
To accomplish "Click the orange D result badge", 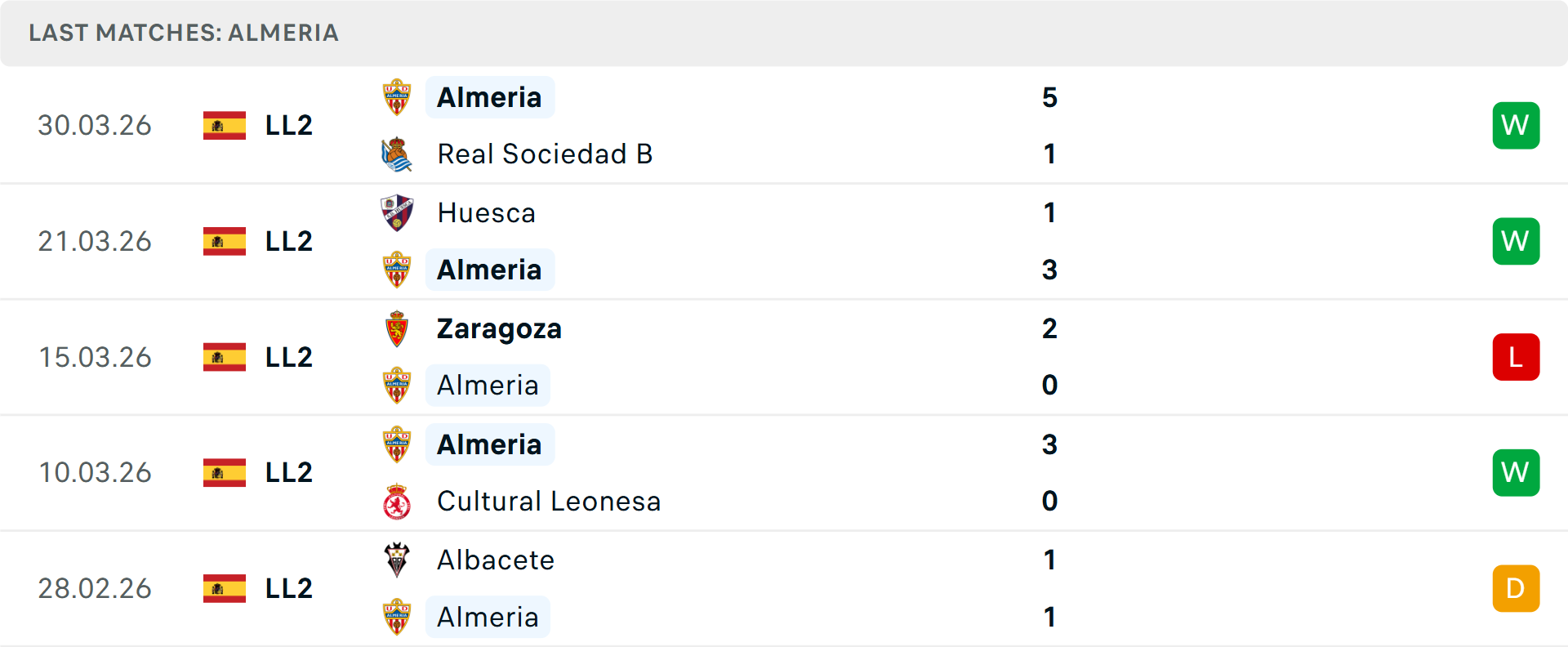I will (x=1516, y=588).
